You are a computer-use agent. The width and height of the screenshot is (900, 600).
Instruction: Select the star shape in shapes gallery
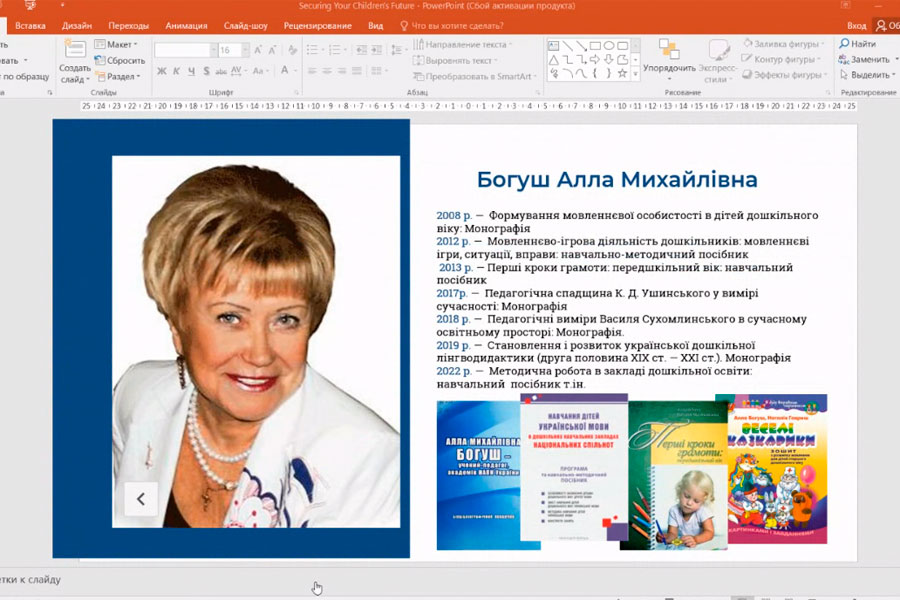coord(622,73)
